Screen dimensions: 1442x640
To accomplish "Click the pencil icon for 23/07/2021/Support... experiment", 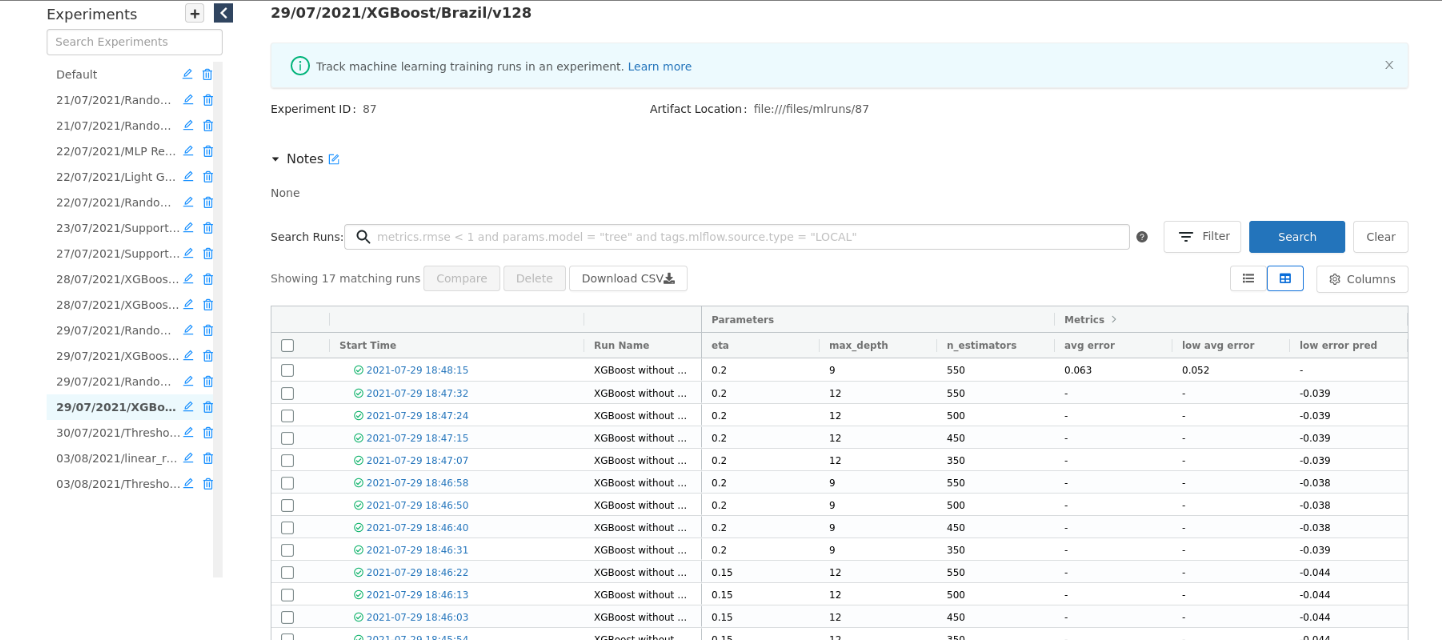I will (187, 228).
